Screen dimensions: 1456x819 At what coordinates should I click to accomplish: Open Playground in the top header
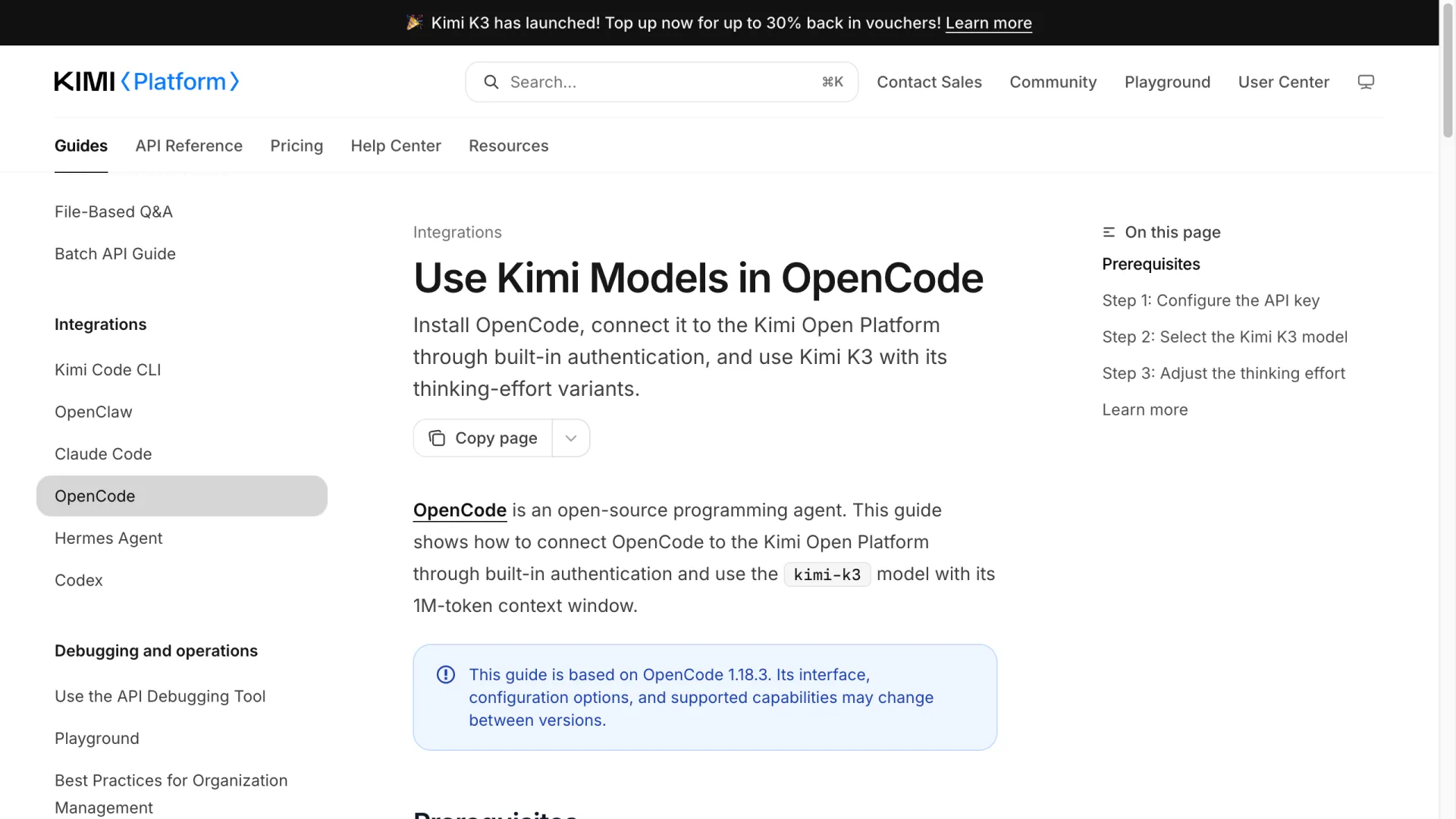pyautogui.click(x=1168, y=82)
